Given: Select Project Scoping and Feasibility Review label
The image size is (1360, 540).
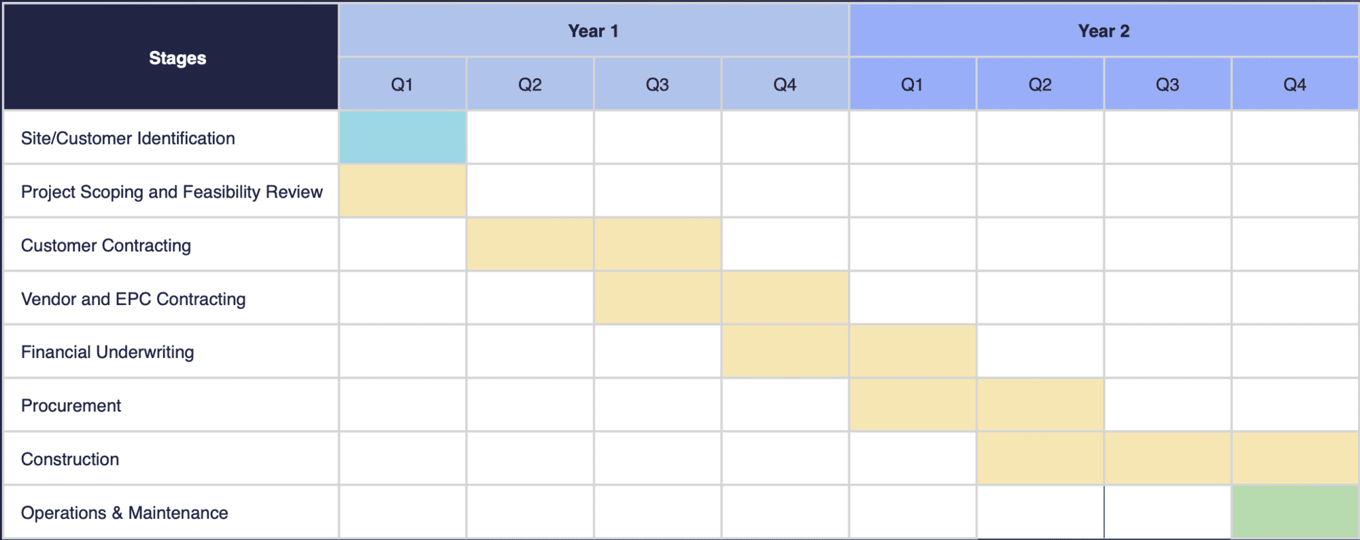Looking at the screenshot, I should [x=172, y=192].
